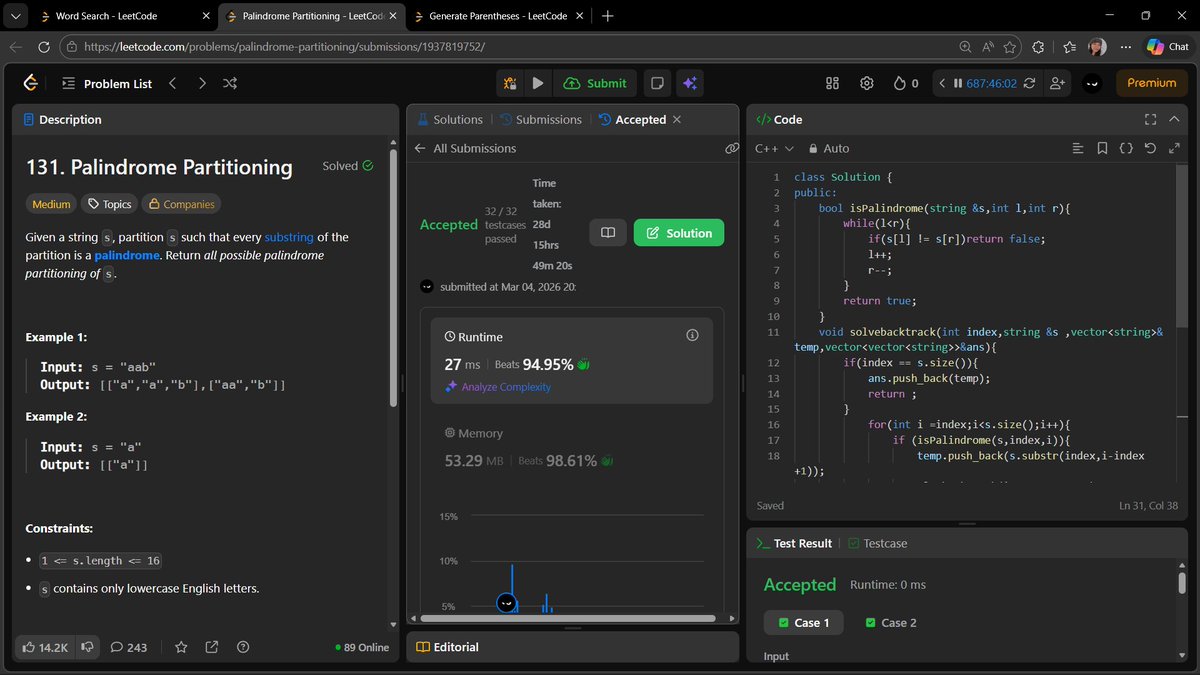Reset the timer with the refresh icon
Image resolution: width=1200 pixels, height=675 pixels.
(x=1030, y=84)
